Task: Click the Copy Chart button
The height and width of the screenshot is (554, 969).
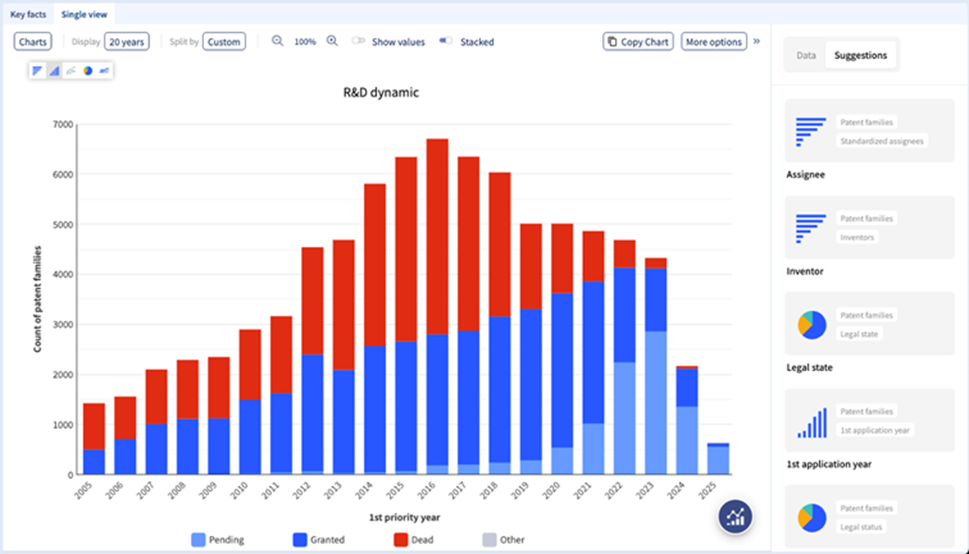Action: (638, 42)
